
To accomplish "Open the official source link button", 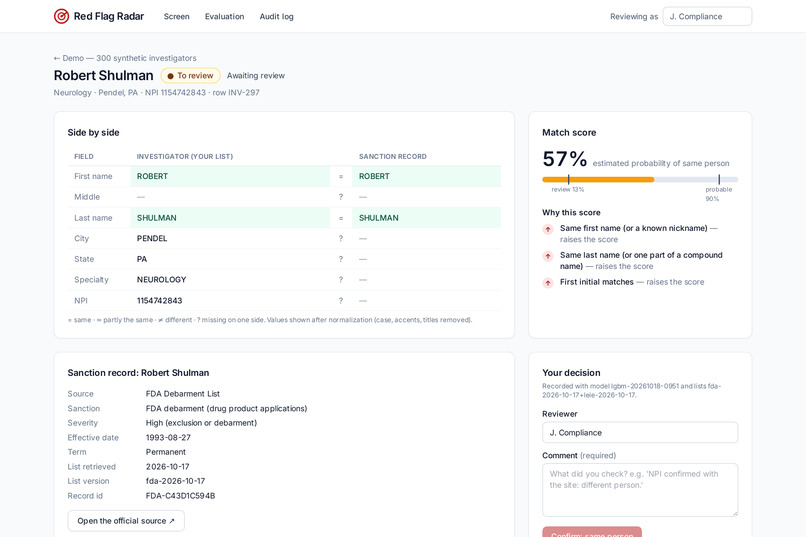I will pyautogui.click(x=126, y=521).
